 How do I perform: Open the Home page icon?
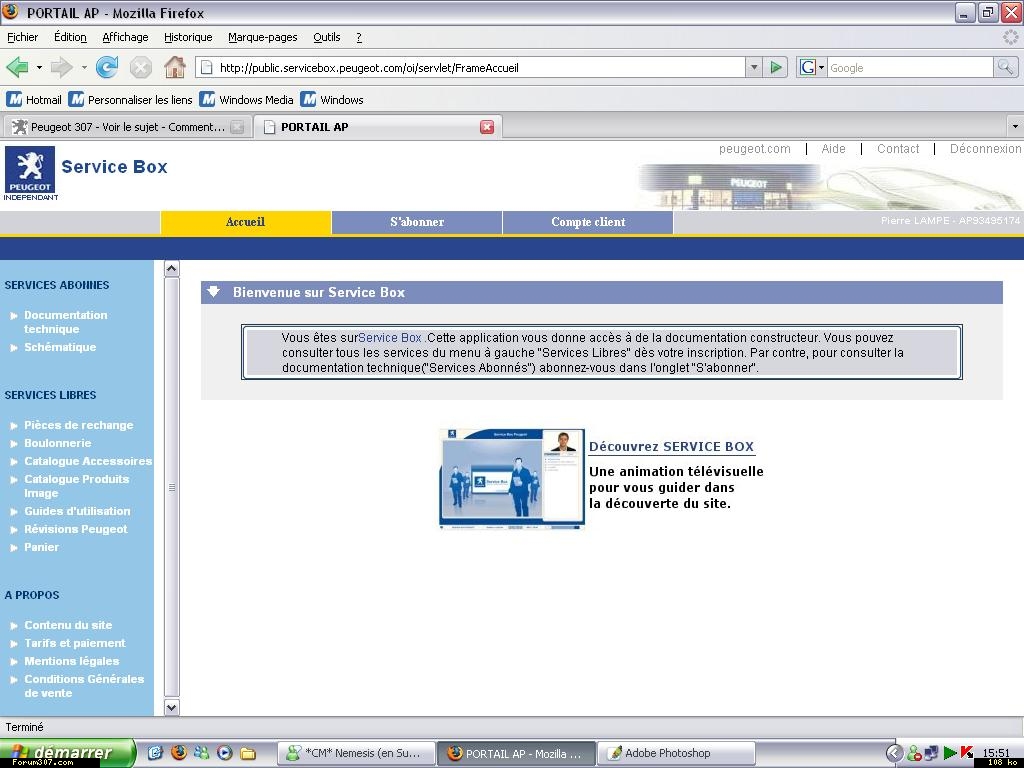tap(175, 67)
